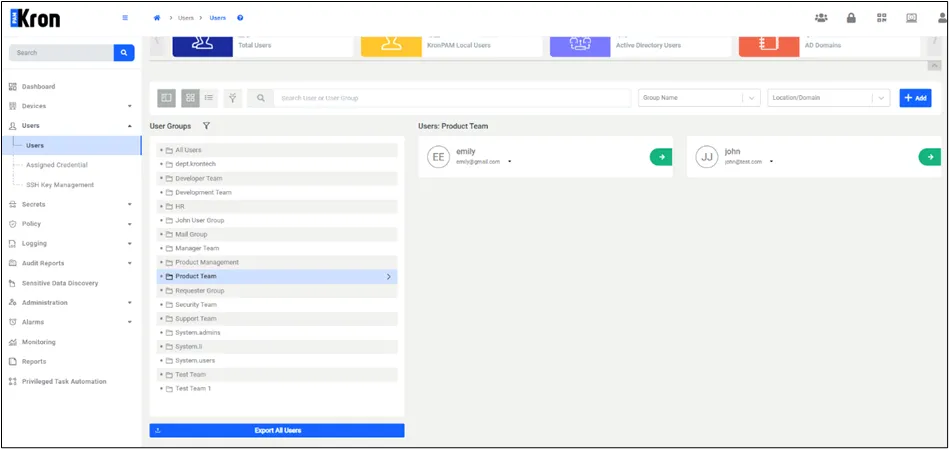Screen dimensions: 949x449
Task: Click the padlock icon in header
Action: [851, 18]
